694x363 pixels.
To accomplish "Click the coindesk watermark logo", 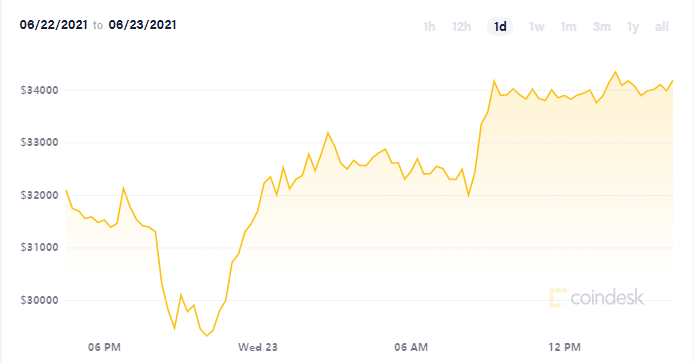I will tap(596, 297).
